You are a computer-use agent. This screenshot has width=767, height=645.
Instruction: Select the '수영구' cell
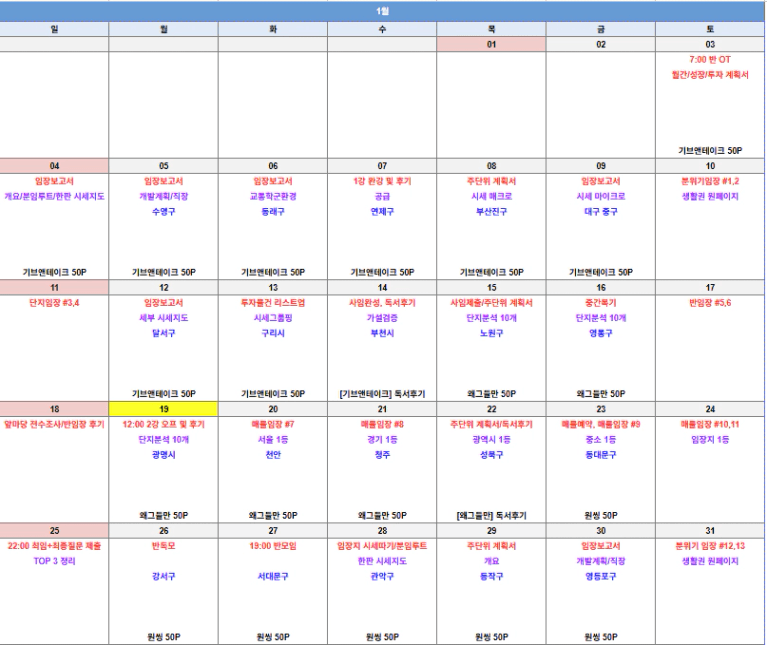[x=163, y=212]
